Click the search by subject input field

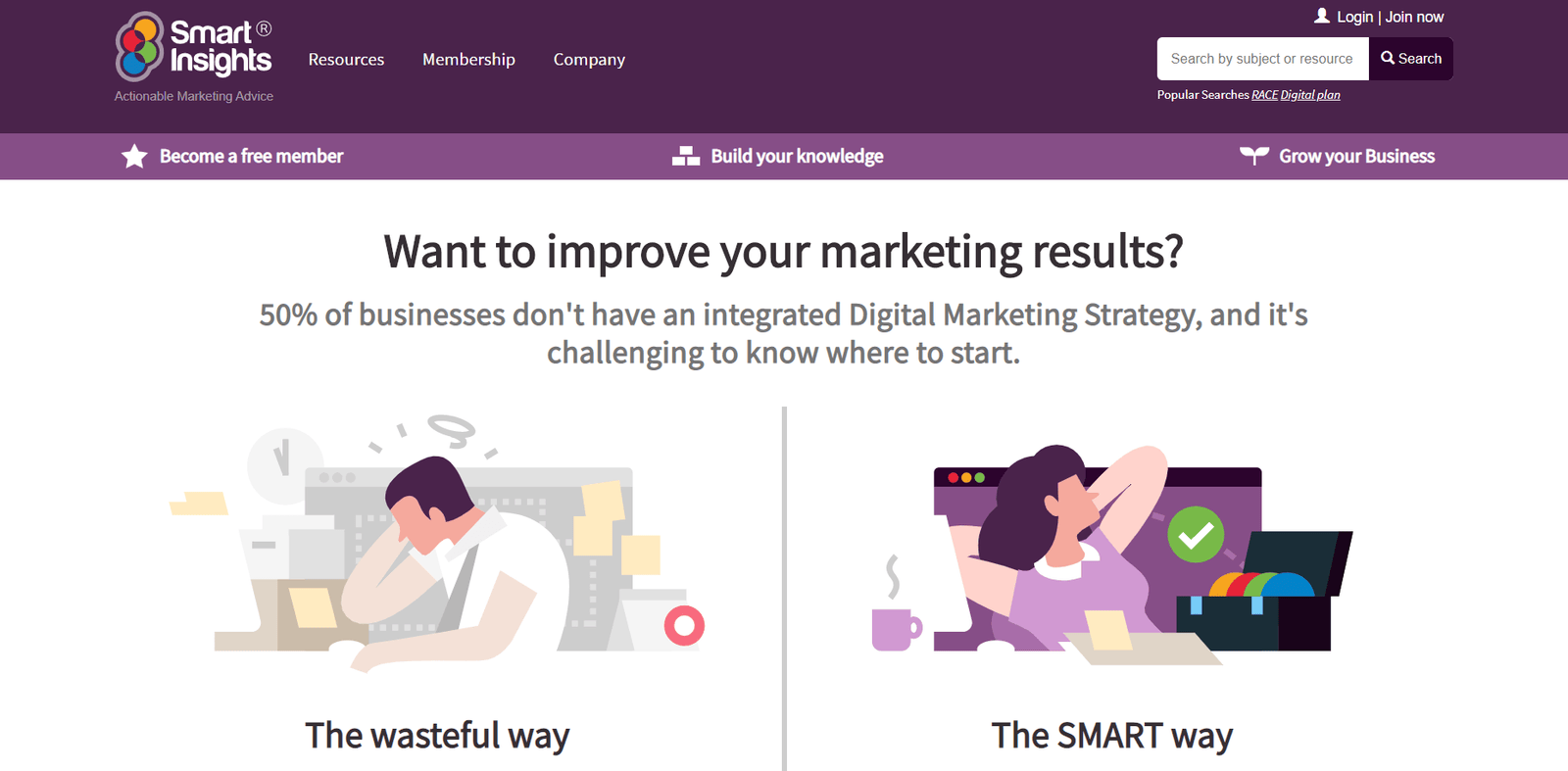[x=1262, y=58]
